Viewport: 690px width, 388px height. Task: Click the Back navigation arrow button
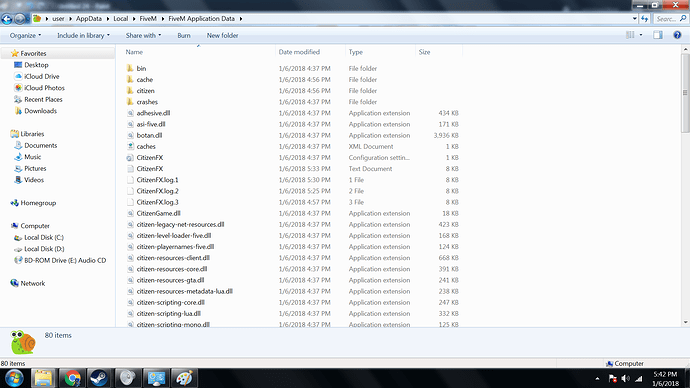[x=7, y=19]
